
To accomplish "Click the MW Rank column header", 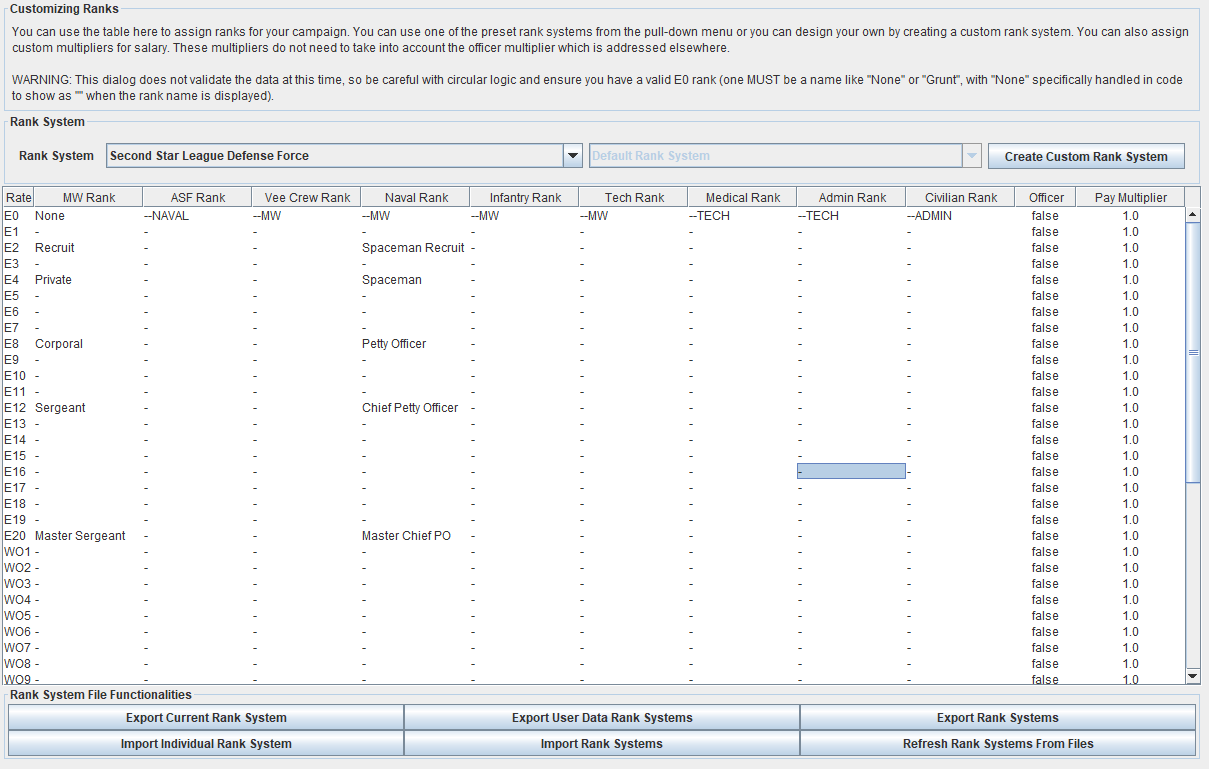I will tap(88, 198).
